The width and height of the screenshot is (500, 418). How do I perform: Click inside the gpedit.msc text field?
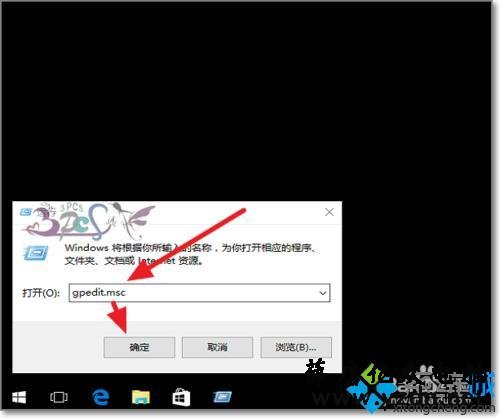(199, 293)
